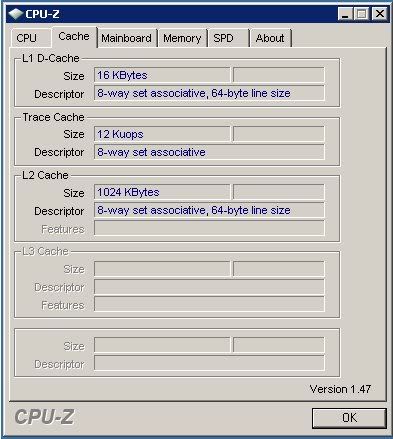Click the CPU-Z logo text at bottom

point(44,417)
